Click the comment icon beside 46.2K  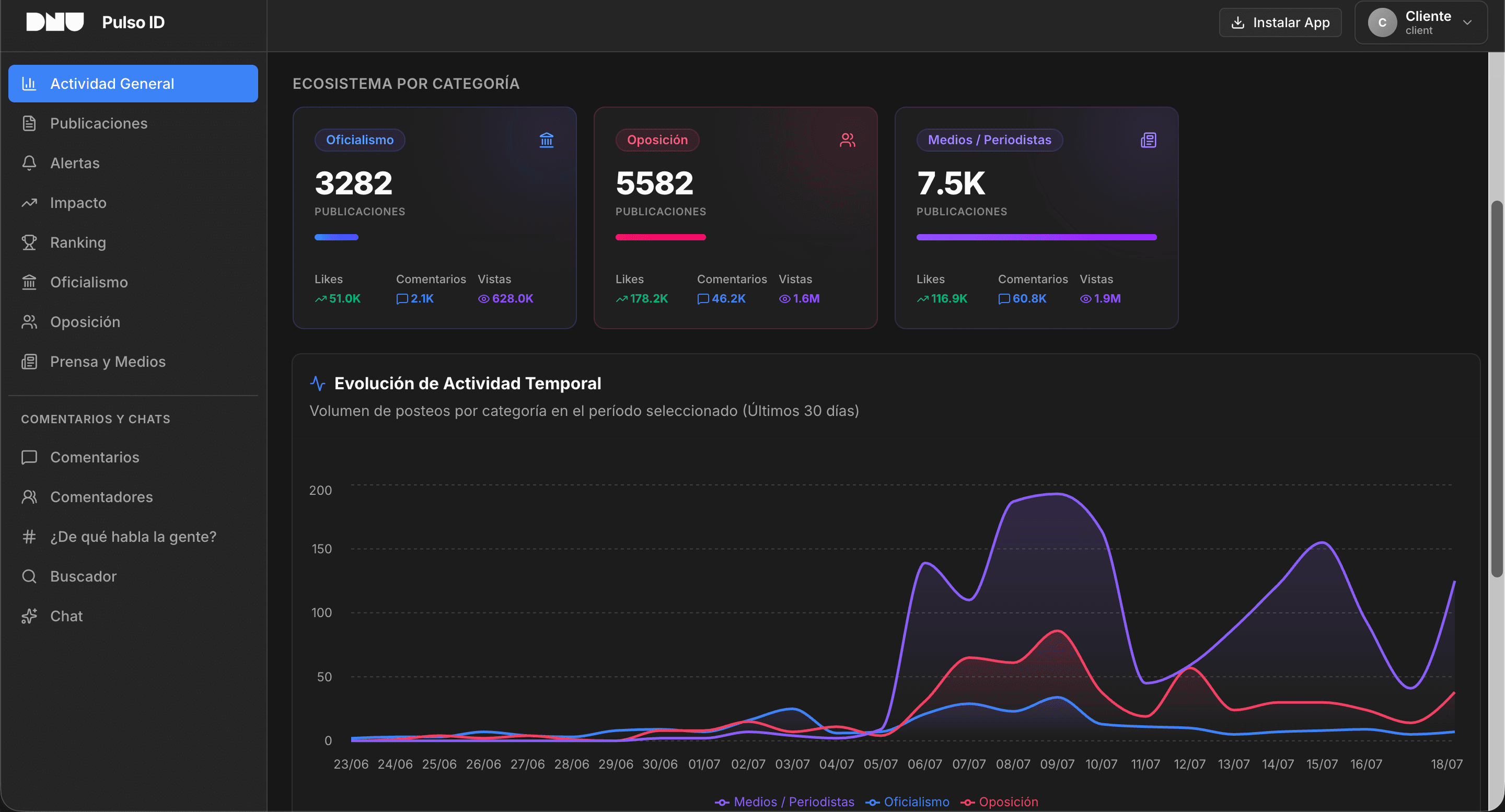703,299
